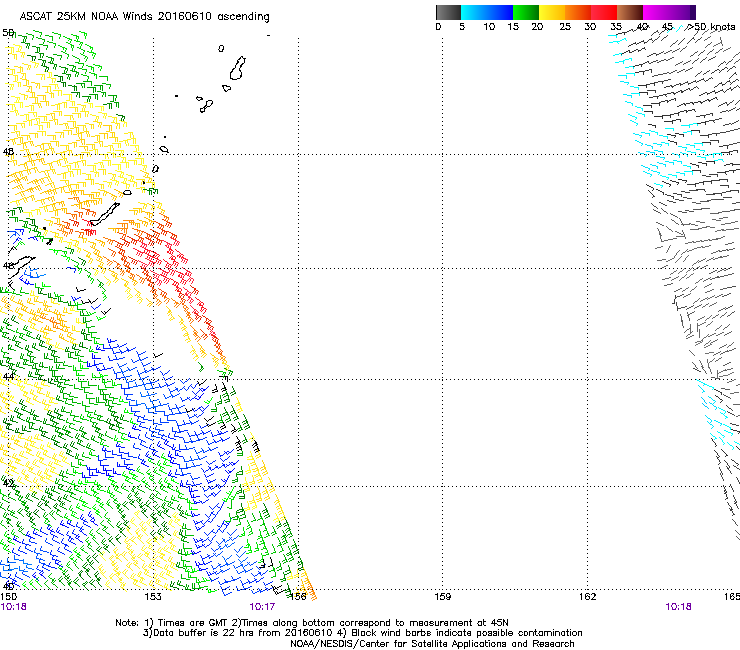The width and height of the screenshot is (740, 650).
Task: Pick the brown 35–40 knots color segment
Action: 630,12
